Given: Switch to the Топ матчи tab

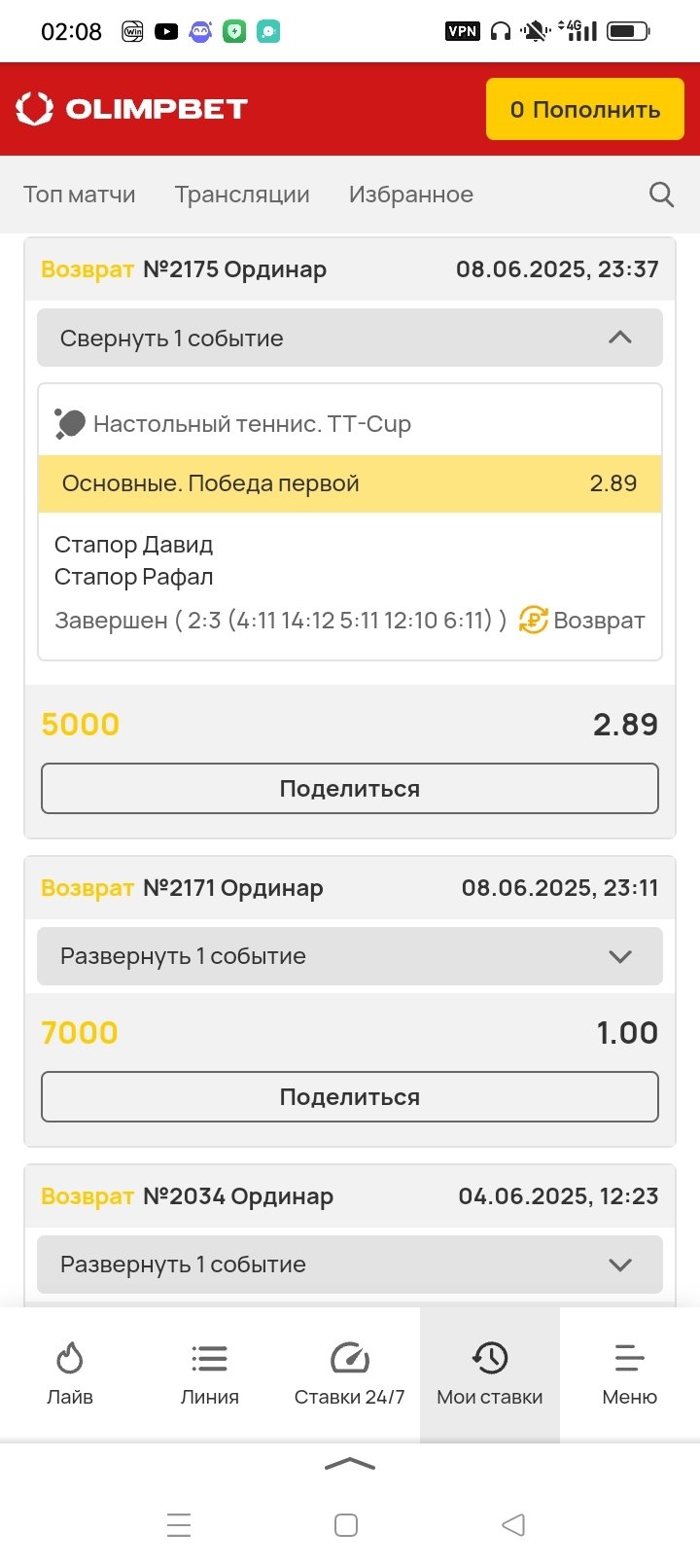Looking at the screenshot, I should 80,195.
